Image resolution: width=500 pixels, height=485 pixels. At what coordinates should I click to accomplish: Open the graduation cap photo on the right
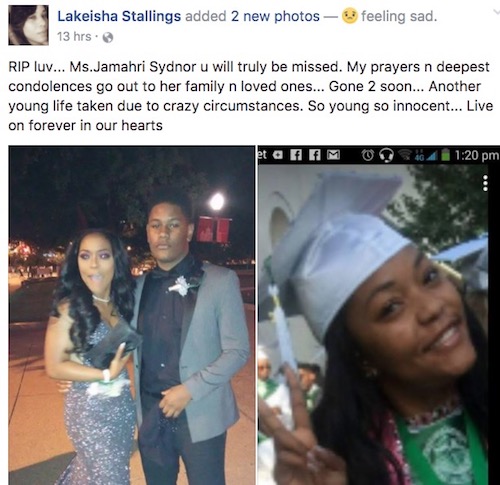(379, 315)
